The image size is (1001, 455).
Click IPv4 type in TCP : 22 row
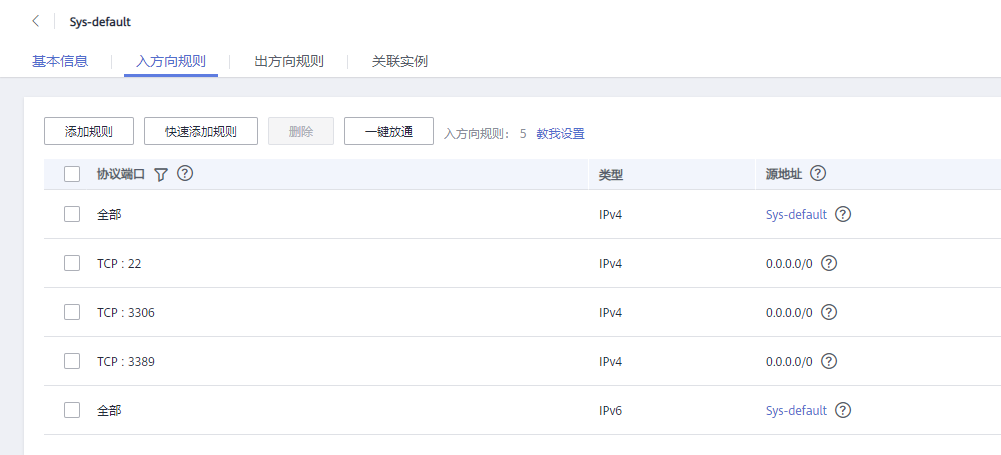click(610, 264)
